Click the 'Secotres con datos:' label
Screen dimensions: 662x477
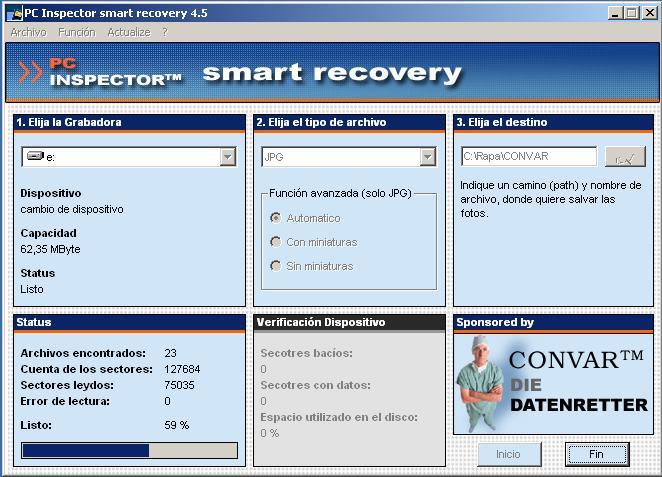315,385
